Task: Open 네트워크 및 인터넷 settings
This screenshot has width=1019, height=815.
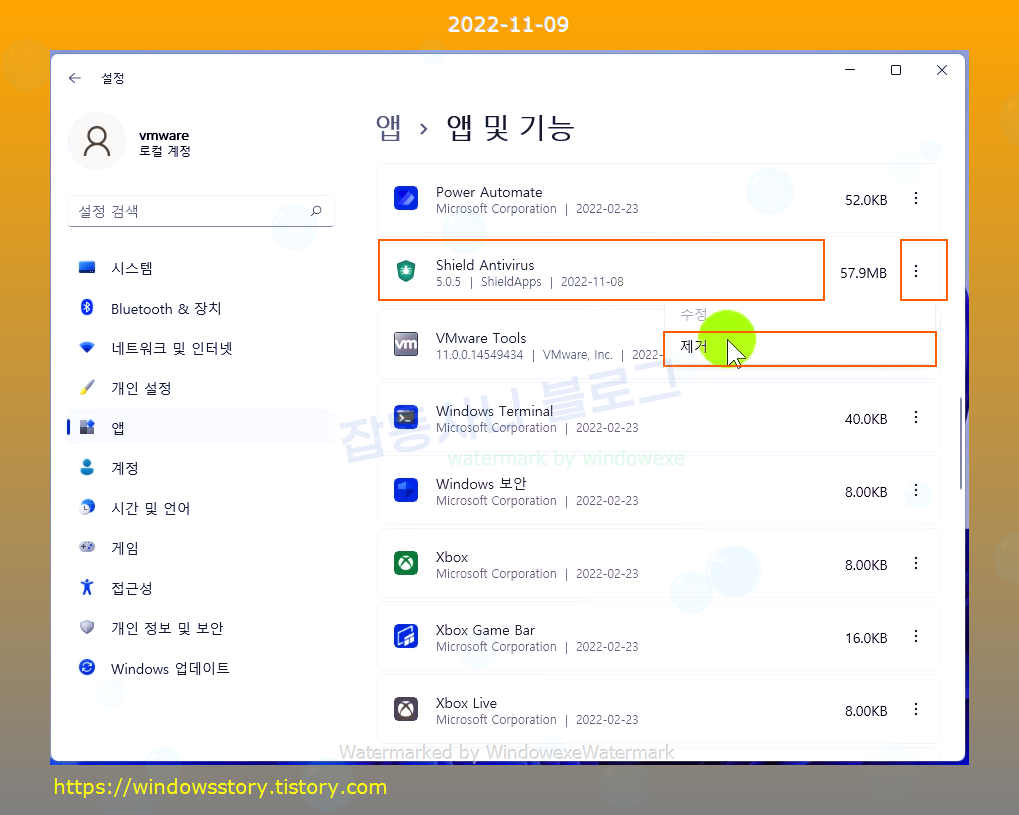Action: coord(201,348)
